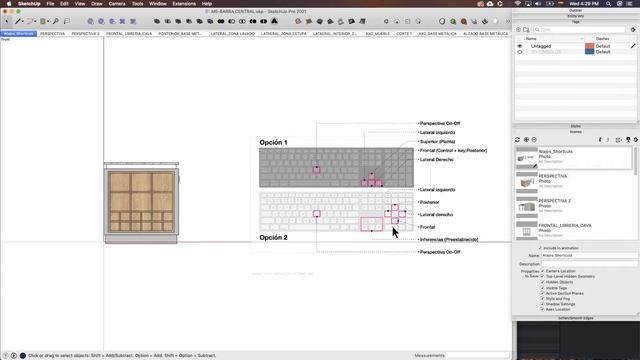Screen dimensions: 640x360
Task: Collapse the Tags panel header
Action: point(576,22)
